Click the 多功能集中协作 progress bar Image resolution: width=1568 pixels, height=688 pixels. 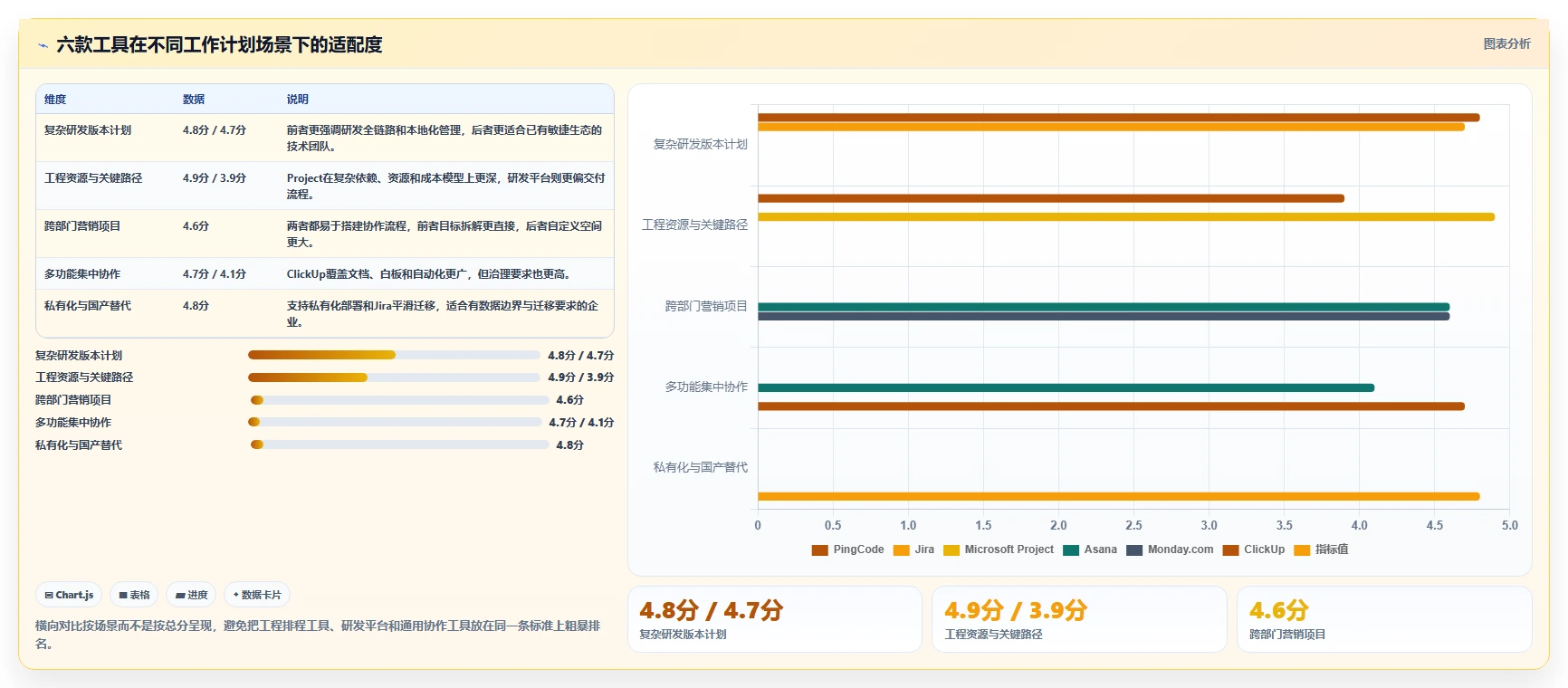395,422
